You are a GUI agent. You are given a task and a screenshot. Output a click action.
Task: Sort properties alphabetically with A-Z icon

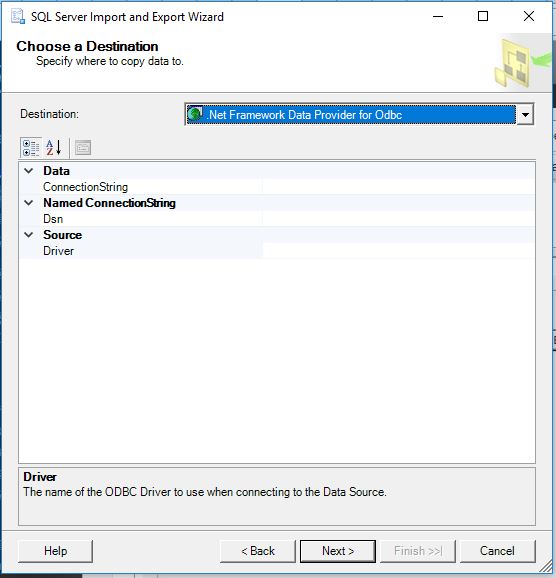(x=53, y=148)
